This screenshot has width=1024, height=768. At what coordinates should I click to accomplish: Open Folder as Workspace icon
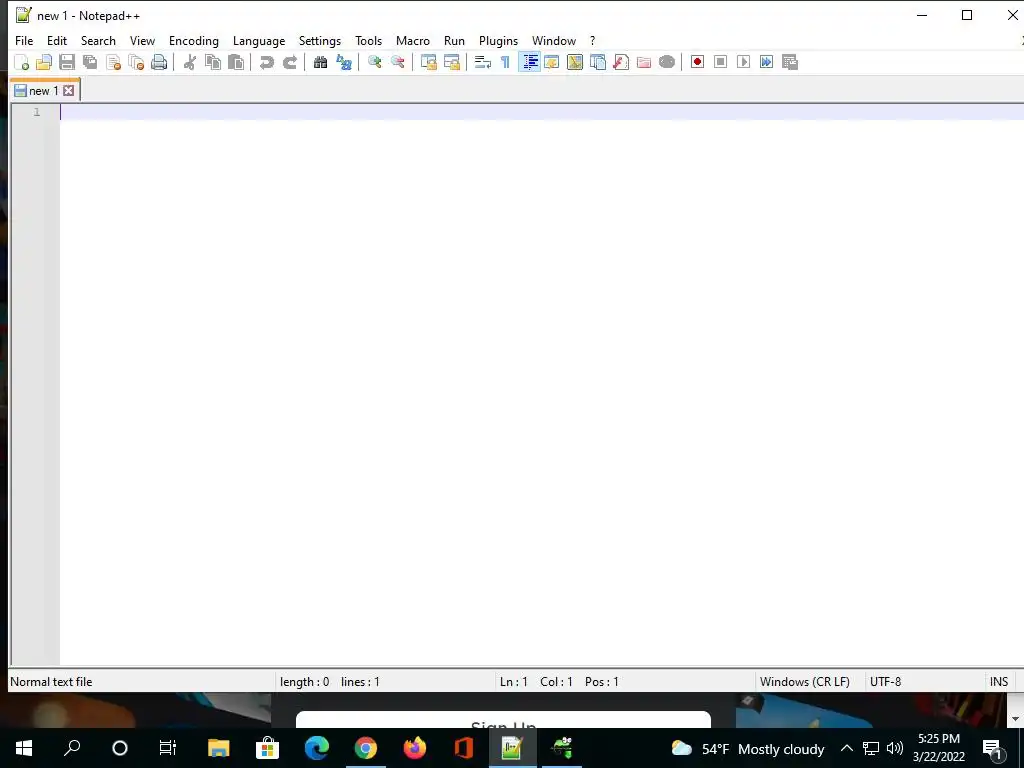(644, 62)
